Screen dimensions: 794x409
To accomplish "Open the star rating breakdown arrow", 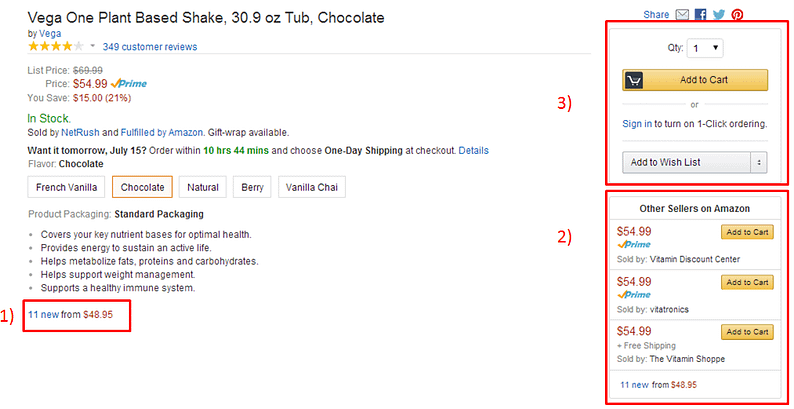I will (x=93, y=46).
